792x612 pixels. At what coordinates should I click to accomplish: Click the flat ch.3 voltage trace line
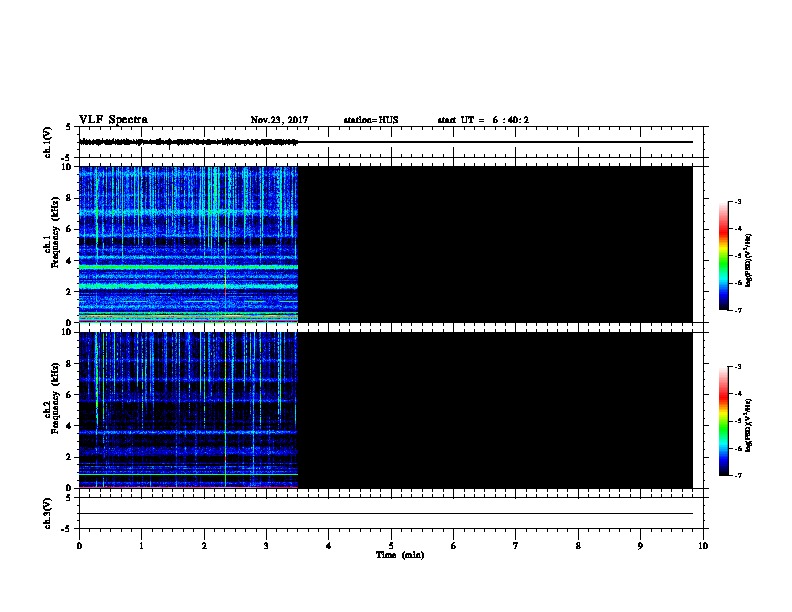coord(386,514)
